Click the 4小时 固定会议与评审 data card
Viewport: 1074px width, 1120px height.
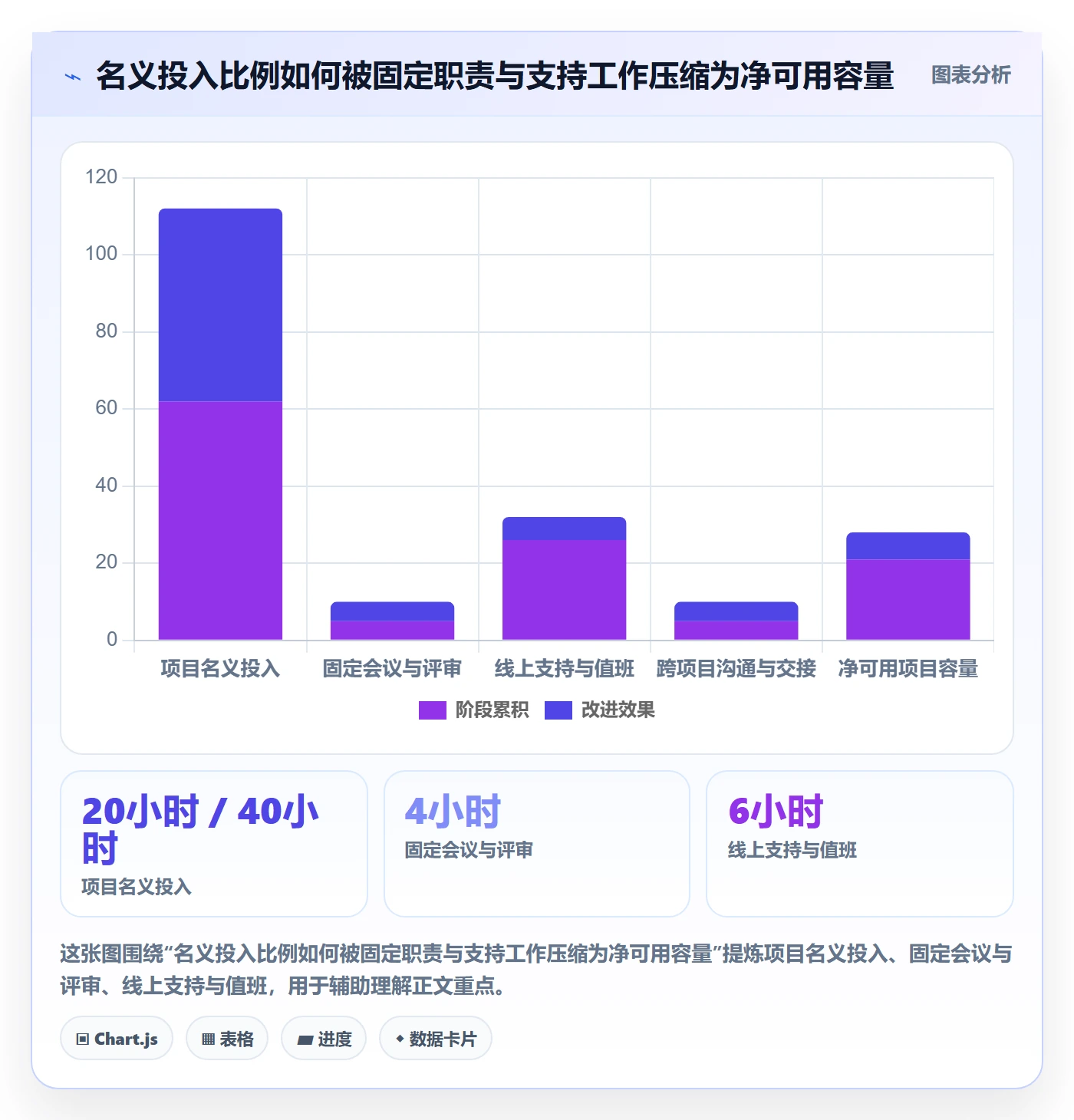(x=537, y=844)
